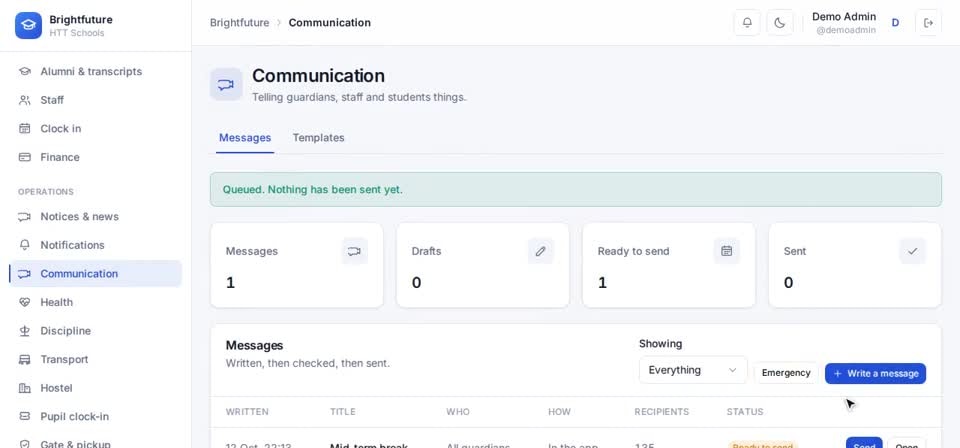Click the Demo Admin user name
Viewport: 960px width, 448px height.
(x=844, y=17)
